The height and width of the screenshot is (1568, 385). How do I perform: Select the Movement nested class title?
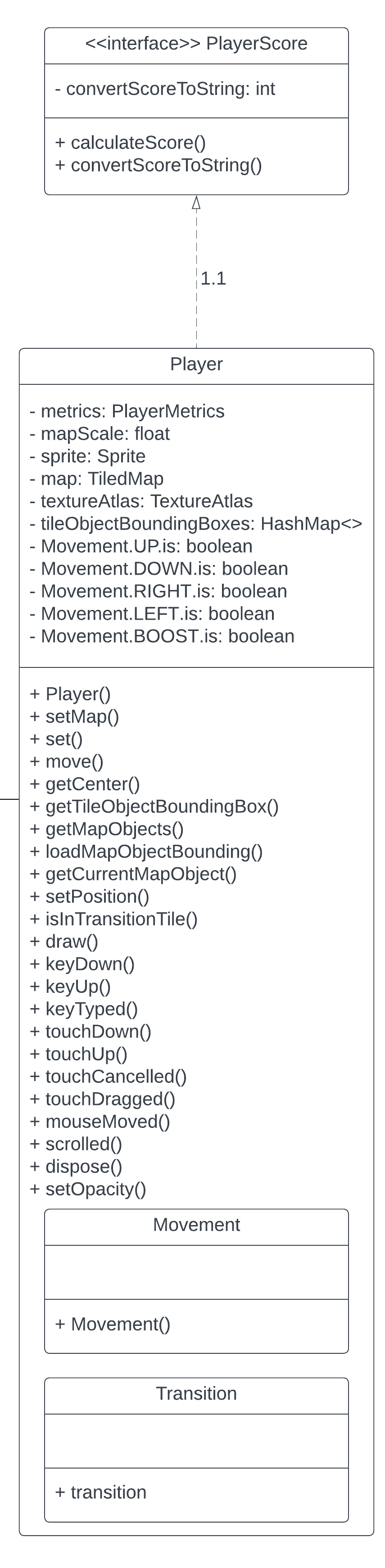point(196,1225)
